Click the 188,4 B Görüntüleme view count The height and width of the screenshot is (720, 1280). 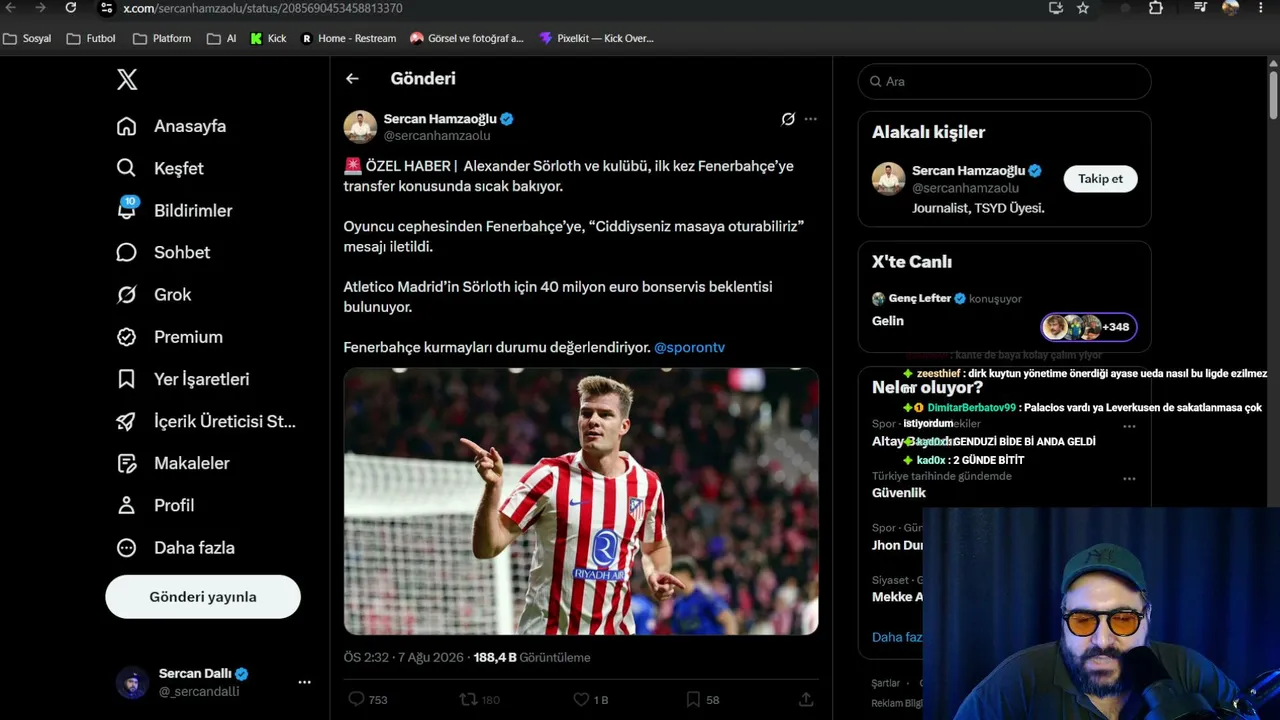(532, 658)
